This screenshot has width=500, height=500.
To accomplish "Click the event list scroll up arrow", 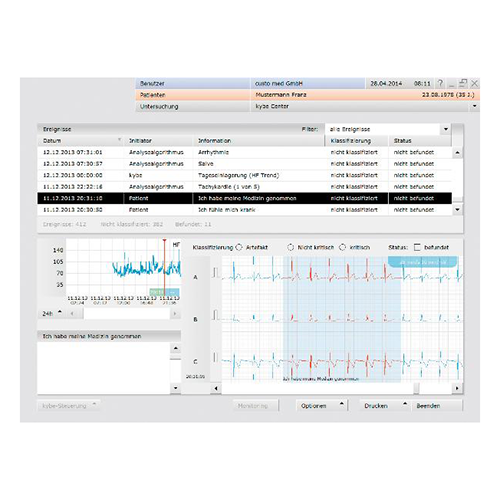I will tap(457, 153).
